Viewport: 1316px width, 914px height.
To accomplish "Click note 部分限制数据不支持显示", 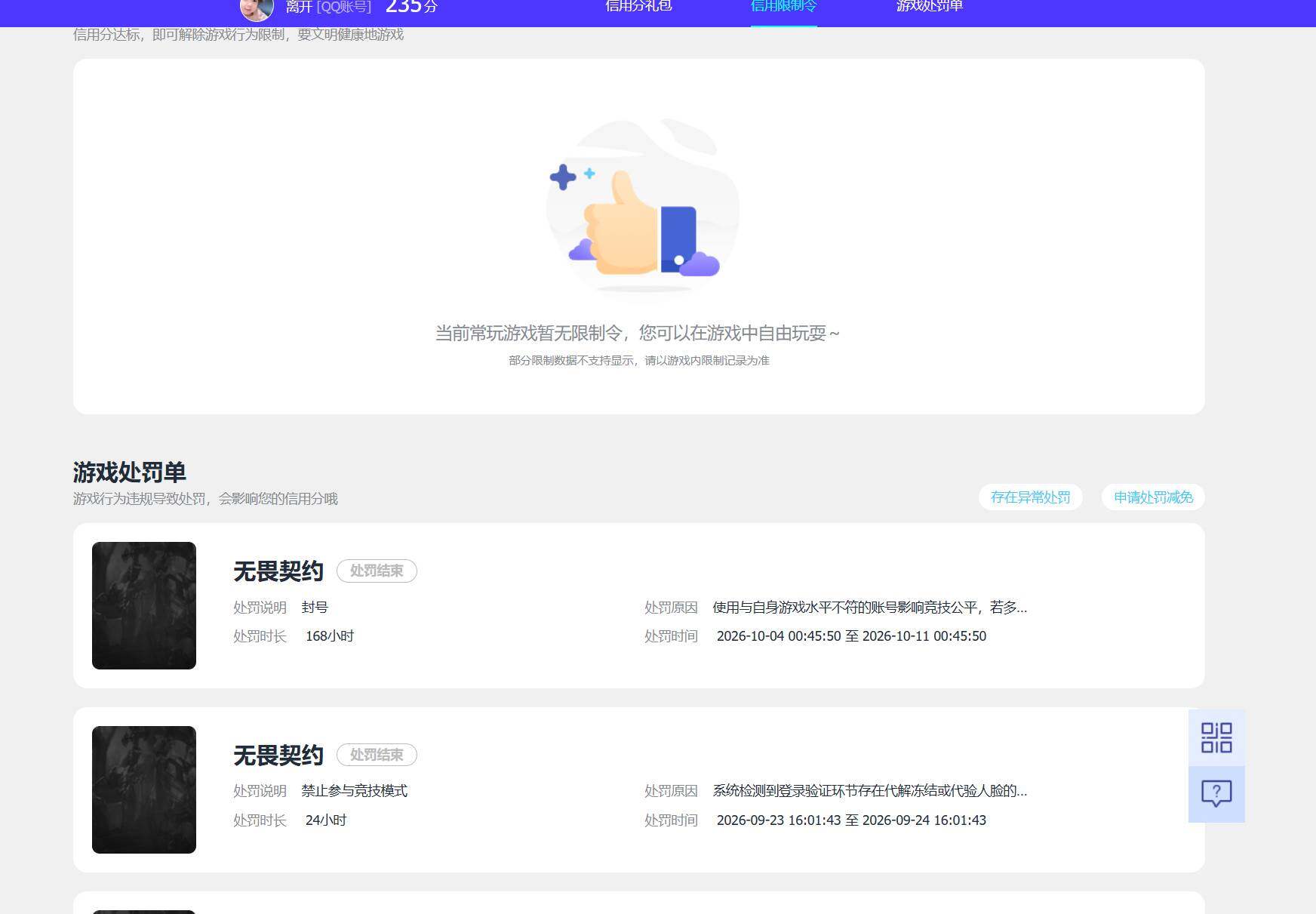I will [639, 361].
